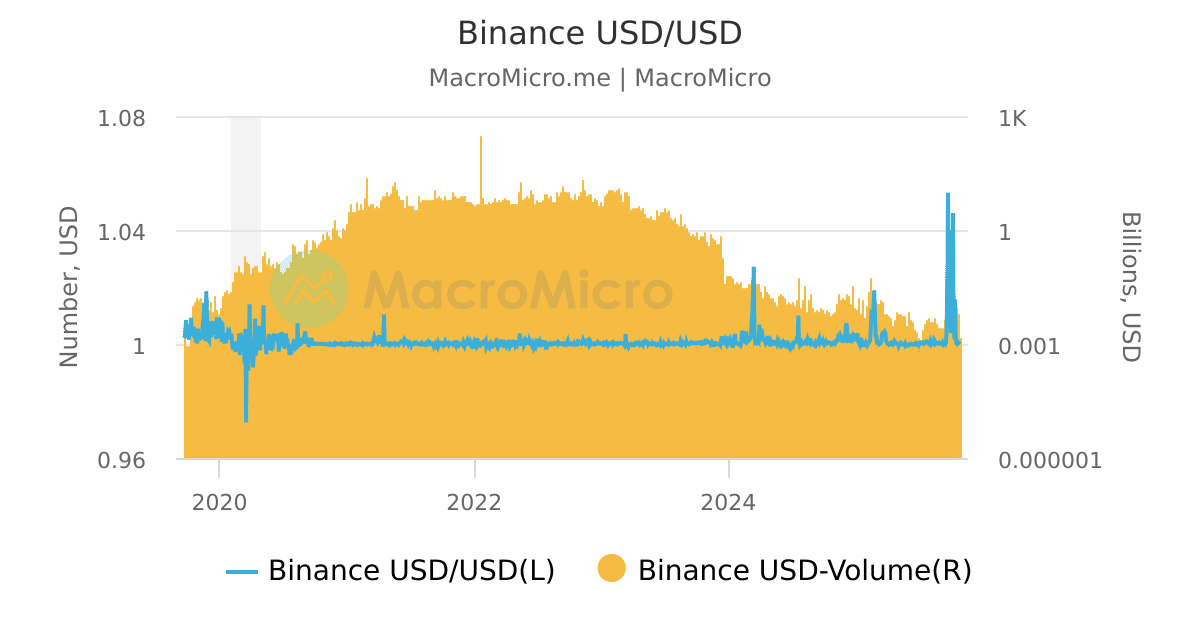The image size is (1200, 630).
Task: Click the right axis title Billions, USD
Action: [x=1130, y=287]
